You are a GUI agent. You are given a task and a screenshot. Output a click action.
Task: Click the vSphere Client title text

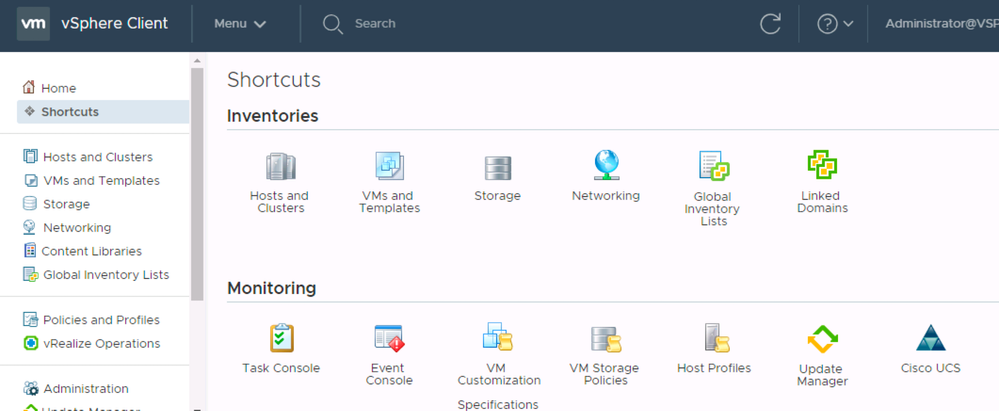115,24
